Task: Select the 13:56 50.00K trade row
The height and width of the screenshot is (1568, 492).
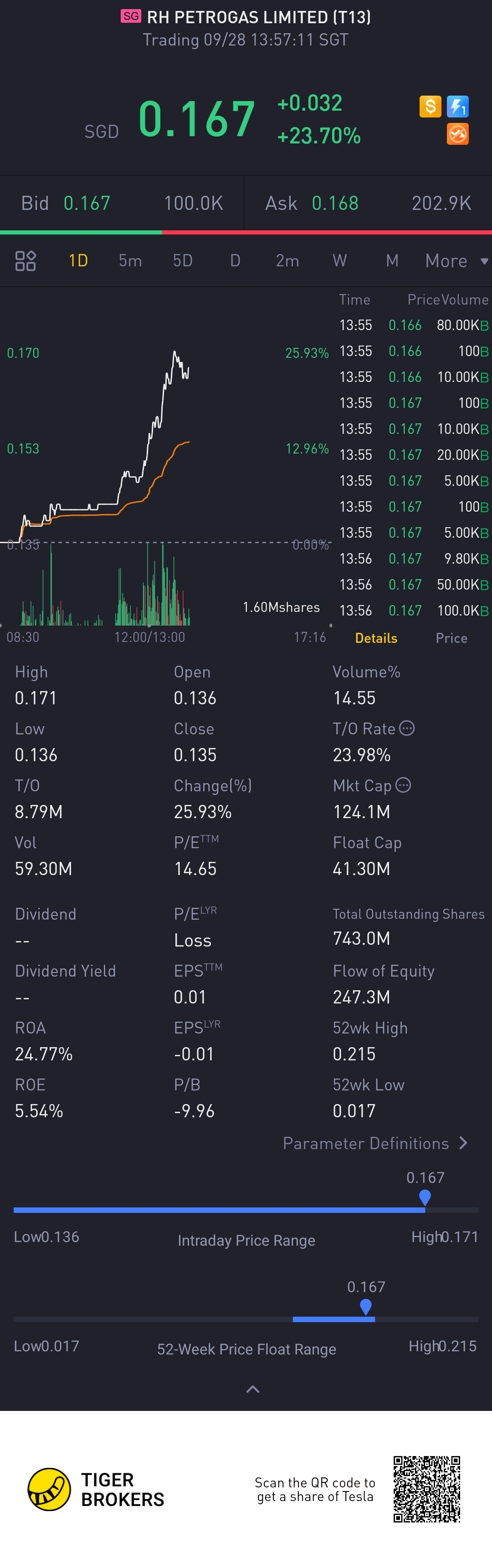Action: pos(414,584)
